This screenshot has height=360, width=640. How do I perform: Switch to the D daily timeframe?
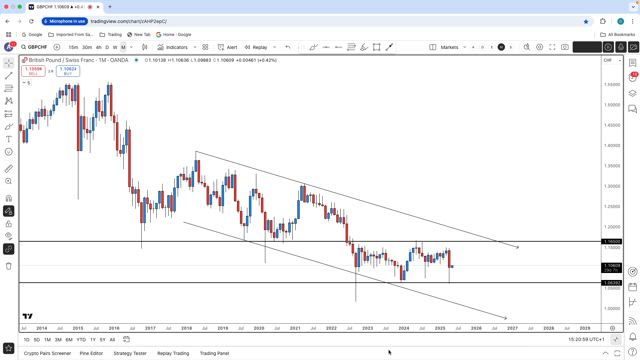coord(107,47)
